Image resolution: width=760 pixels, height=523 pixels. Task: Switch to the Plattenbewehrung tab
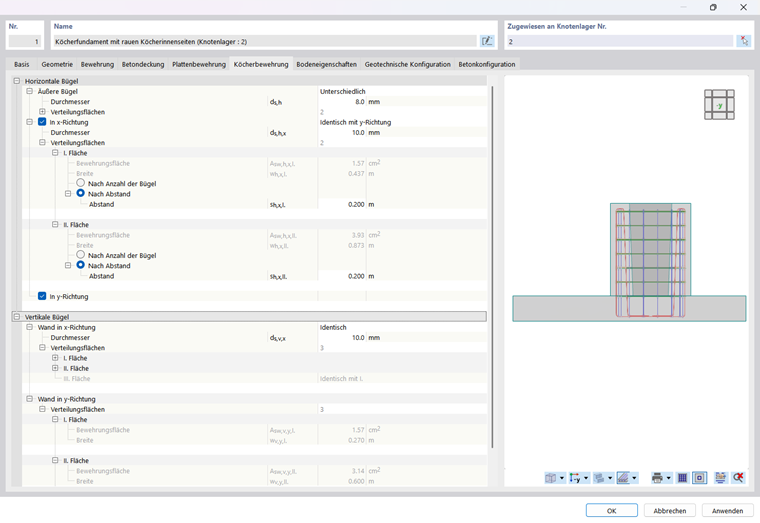point(199,64)
